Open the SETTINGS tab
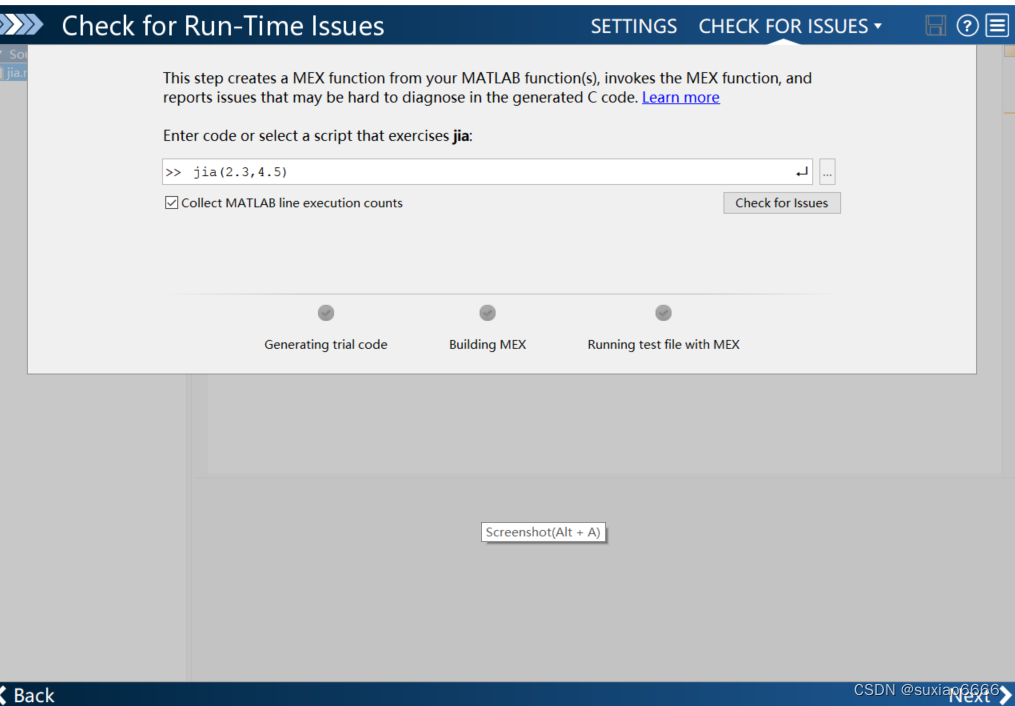 click(x=634, y=26)
